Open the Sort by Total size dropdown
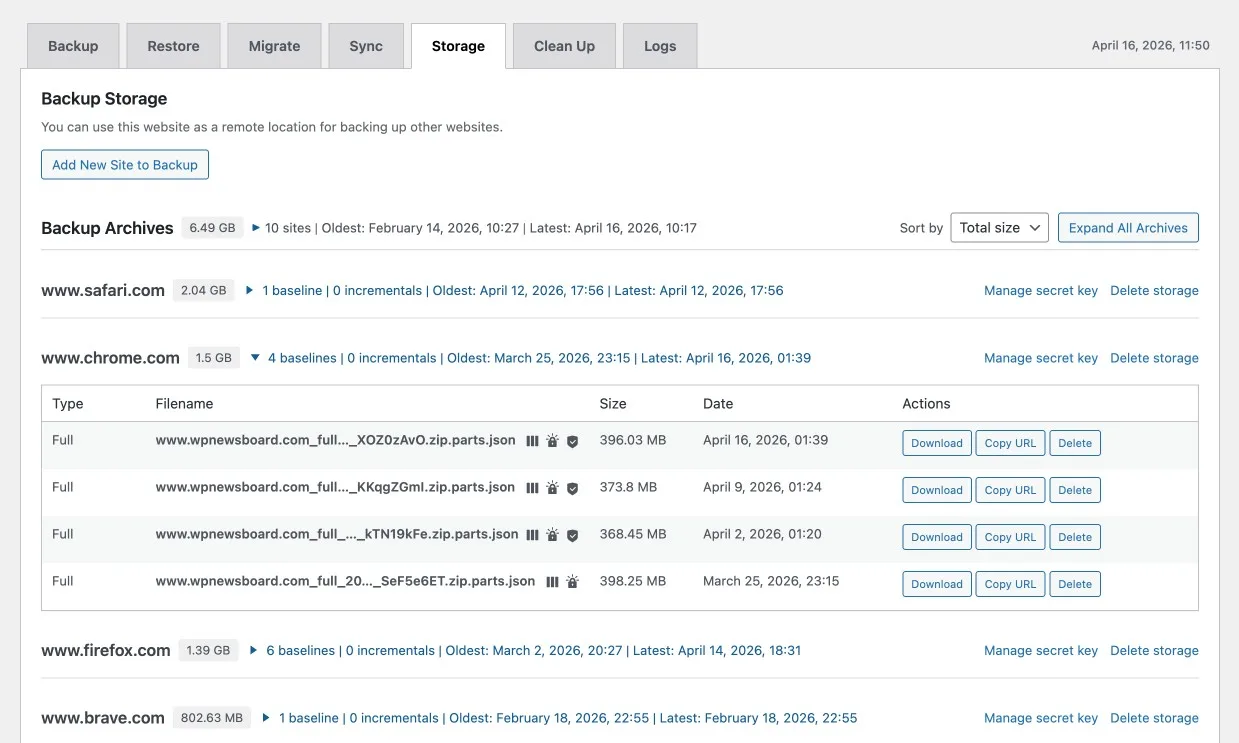1239x743 pixels. [998, 228]
